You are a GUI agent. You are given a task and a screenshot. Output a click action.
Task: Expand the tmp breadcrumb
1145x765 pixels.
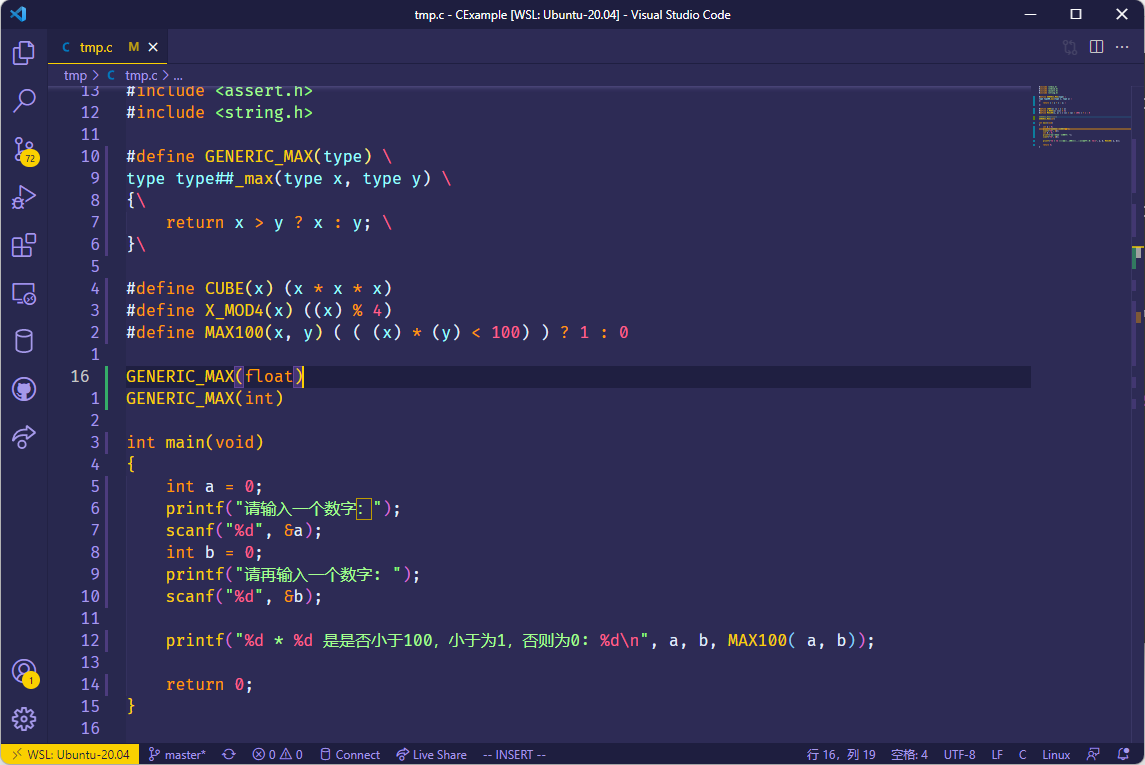click(74, 74)
